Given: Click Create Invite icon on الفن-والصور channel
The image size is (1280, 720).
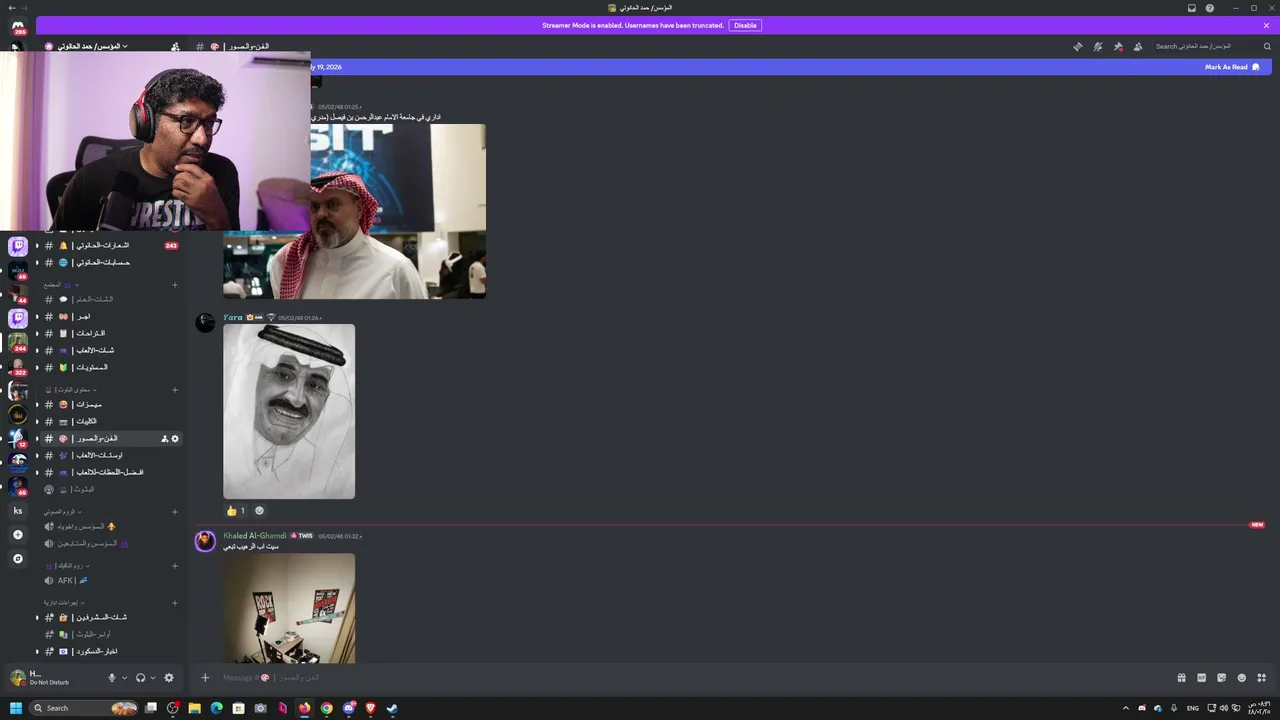Looking at the screenshot, I should [x=165, y=439].
